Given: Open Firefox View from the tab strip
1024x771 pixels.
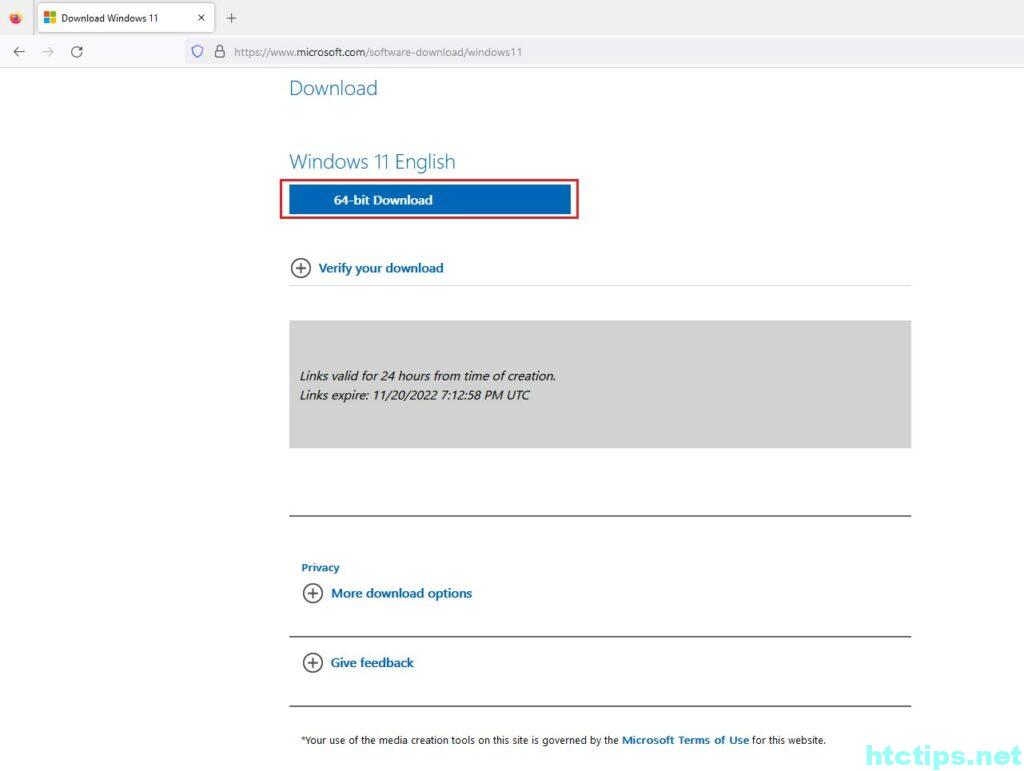Looking at the screenshot, I should tap(15, 18).
